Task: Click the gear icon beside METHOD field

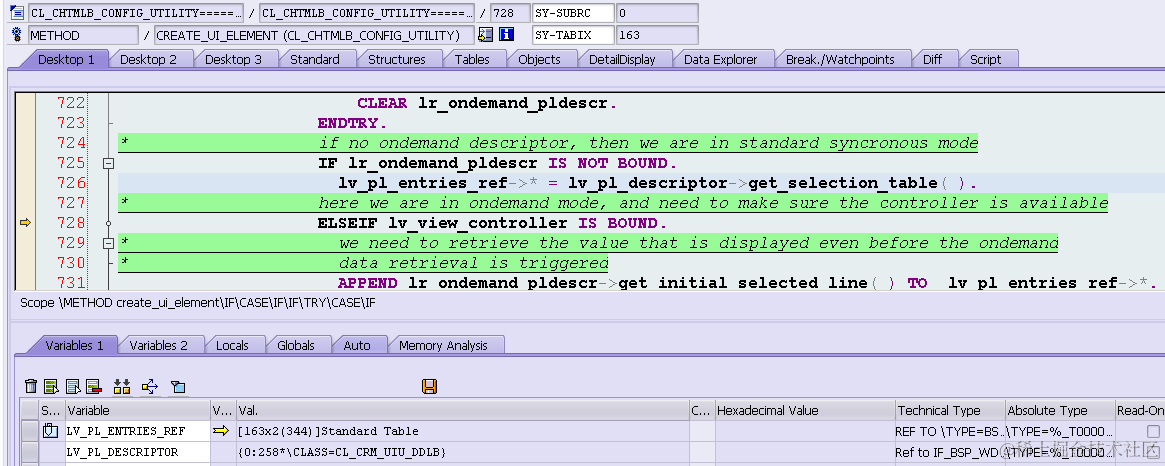Action: pos(16,34)
